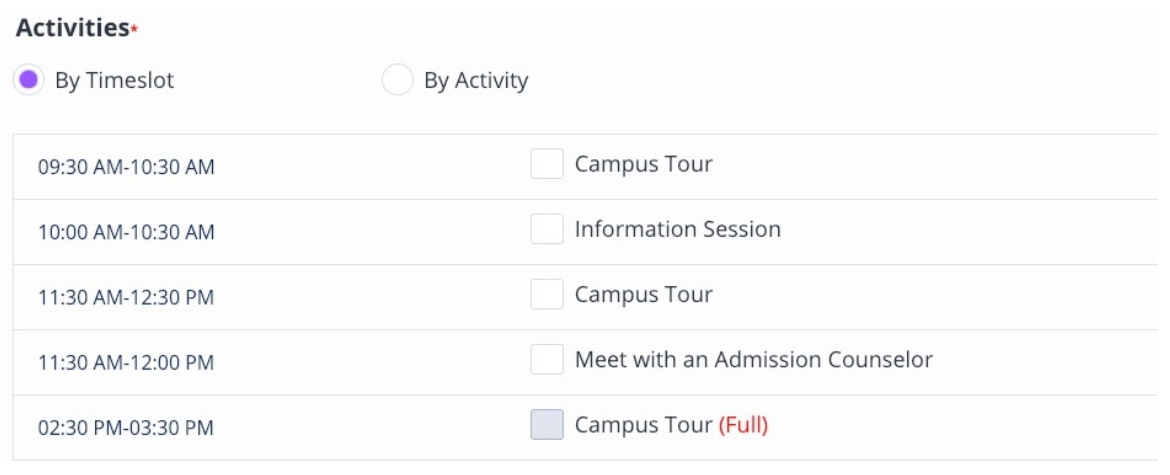Click the Activities section heading
Viewport: 1170px width, 475px height.
coord(72,29)
